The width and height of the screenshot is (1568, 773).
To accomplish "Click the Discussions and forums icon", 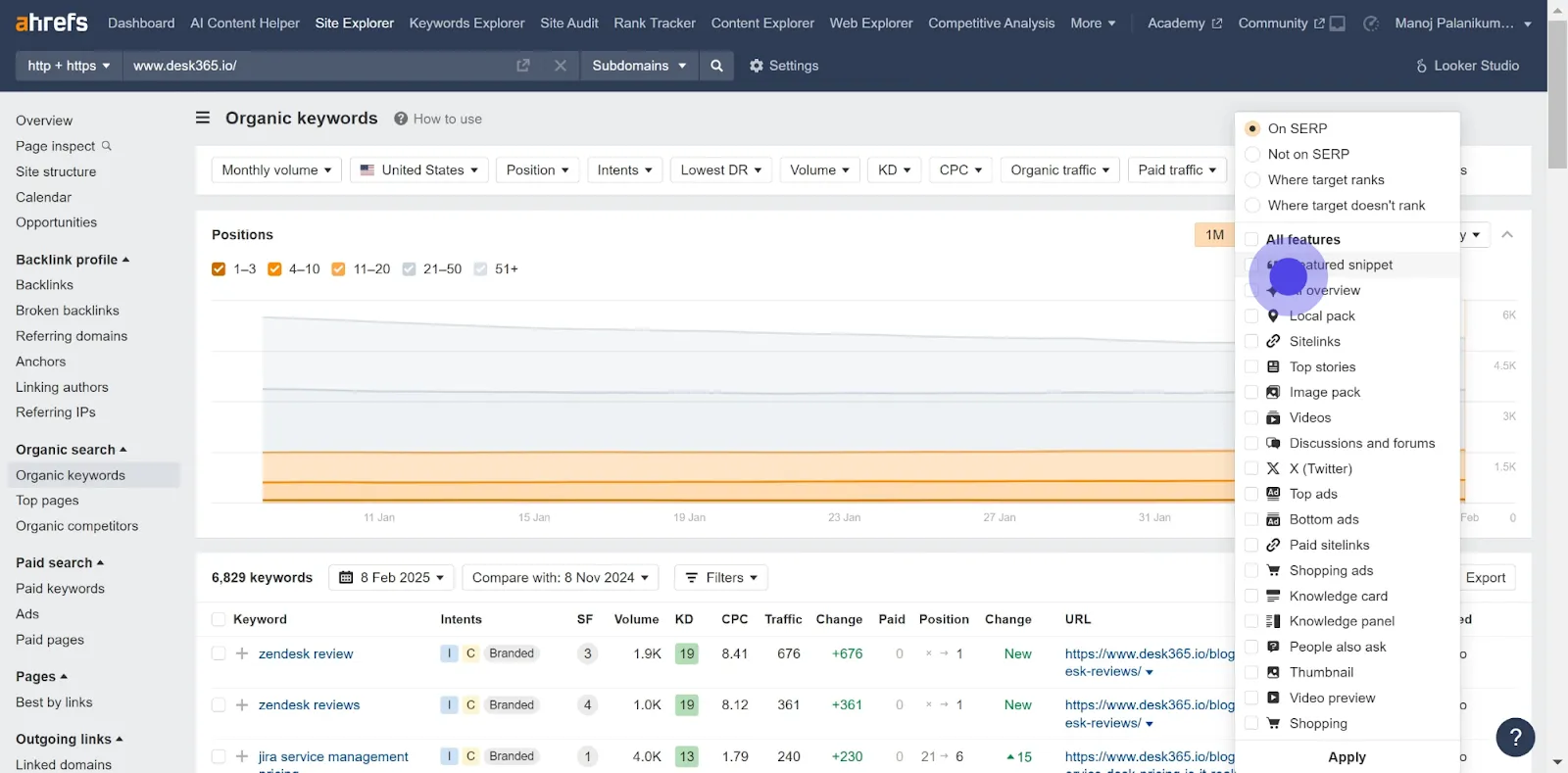I will pos(1273,443).
